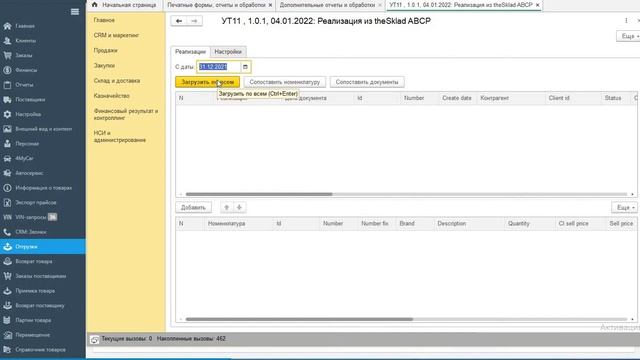Navigate forward with the right arrow button

point(194,21)
